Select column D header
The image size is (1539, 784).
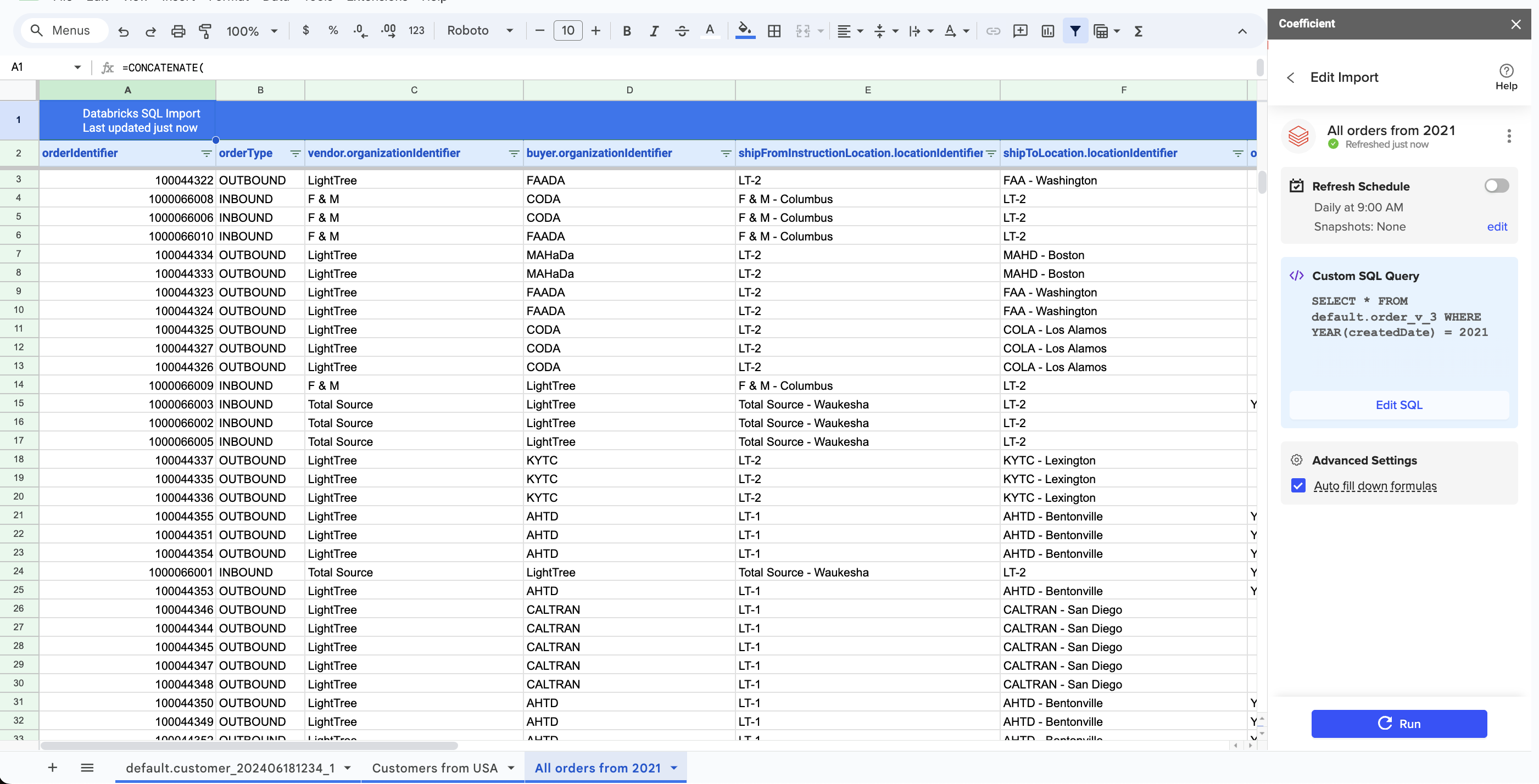click(x=629, y=89)
